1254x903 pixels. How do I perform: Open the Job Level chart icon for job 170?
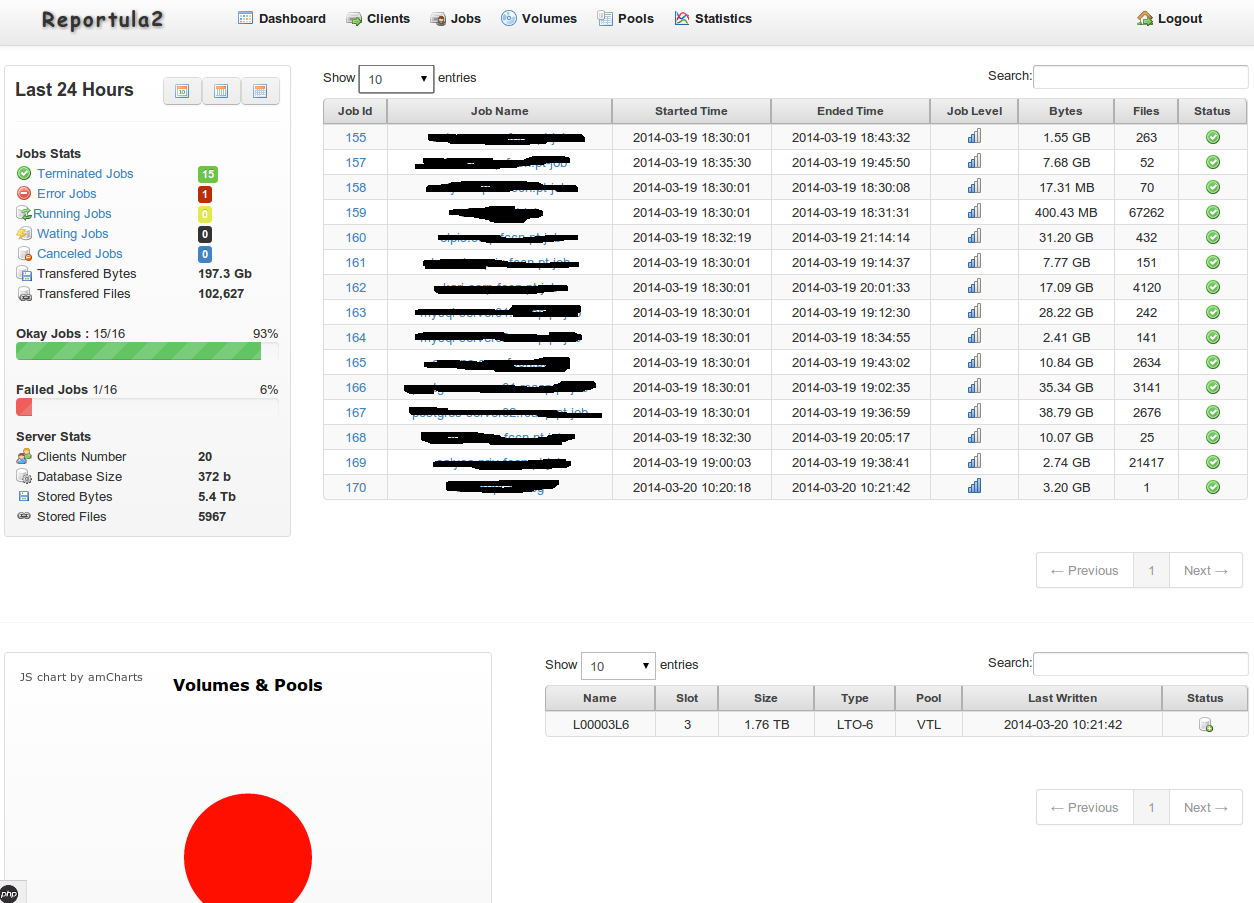[973, 486]
